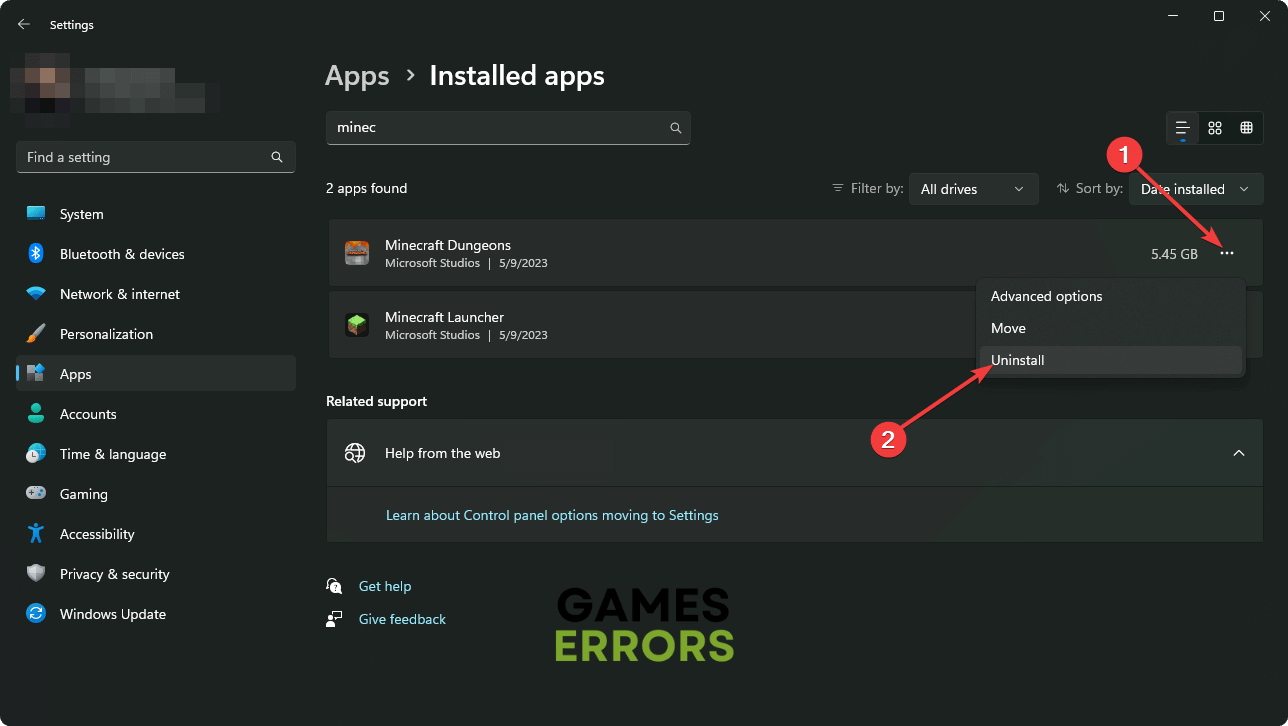Open three-dot menu for Minecraft Dungeons

[x=1227, y=254]
